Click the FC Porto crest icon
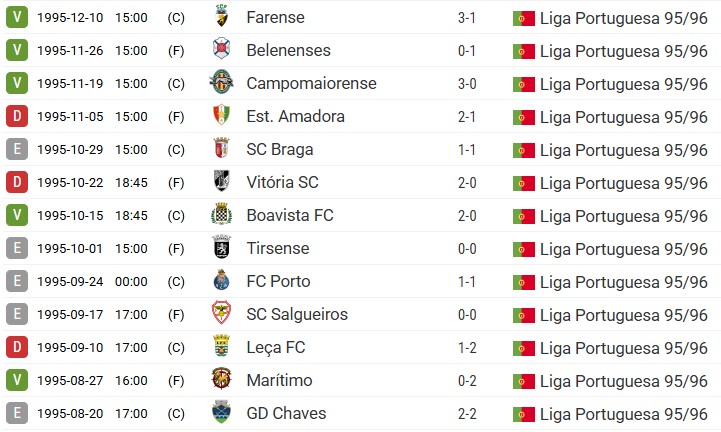 click(221, 281)
